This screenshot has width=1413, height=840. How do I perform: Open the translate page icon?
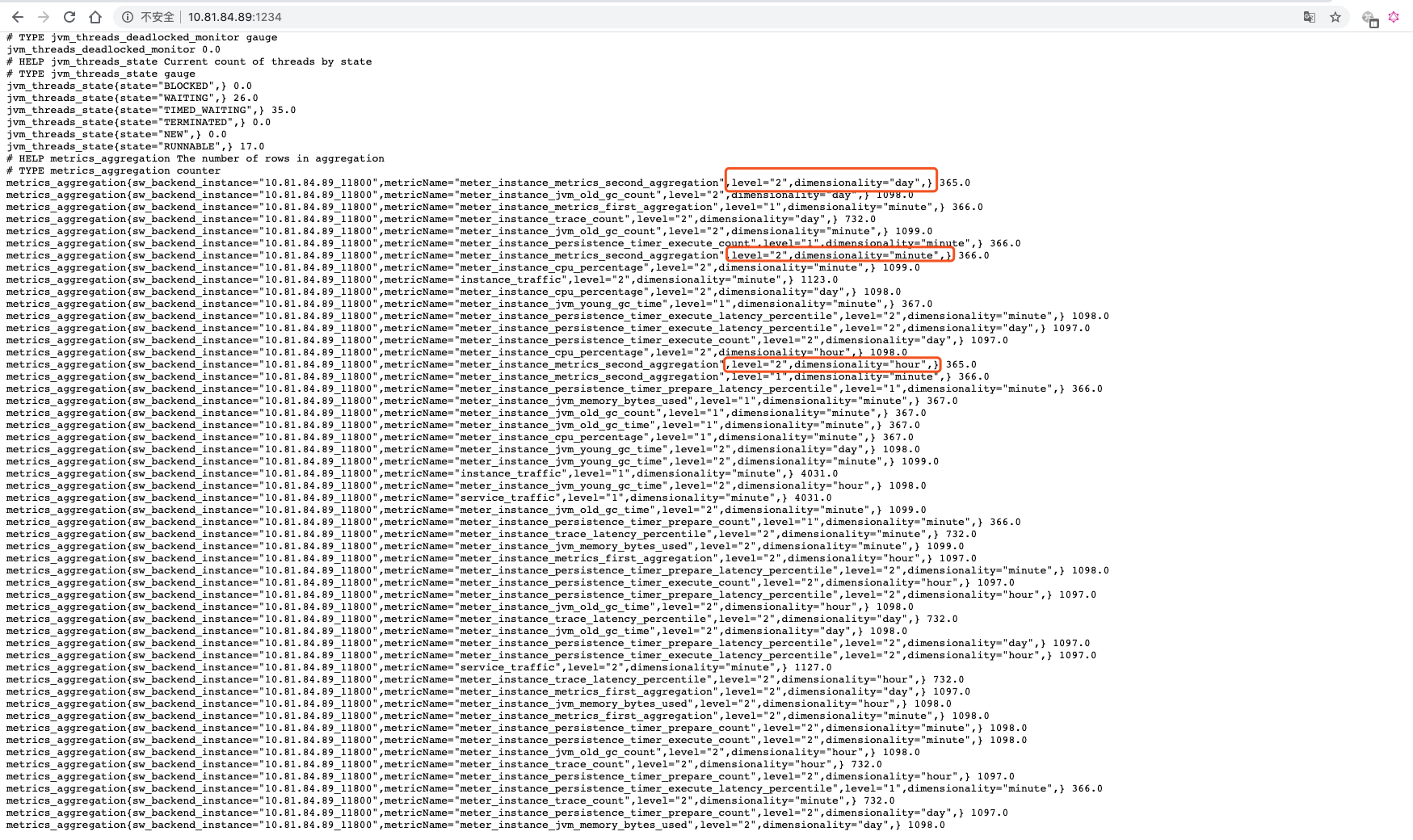pos(1310,17)
